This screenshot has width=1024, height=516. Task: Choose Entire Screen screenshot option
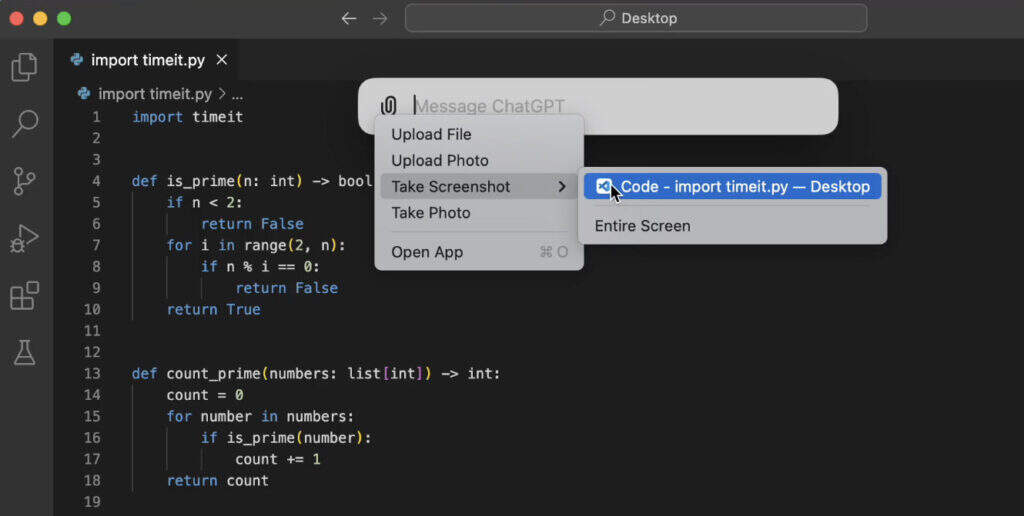[x=642, y=226]
